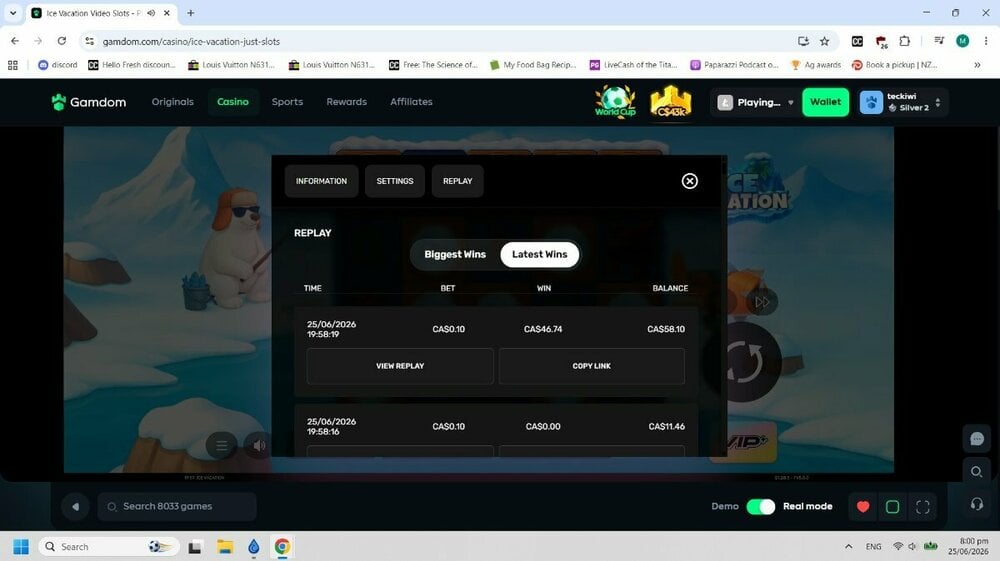Viewport: 1000px width, 561px height.
Task: Open the Ag awards bookmark
Action: [x=816, y=65]
